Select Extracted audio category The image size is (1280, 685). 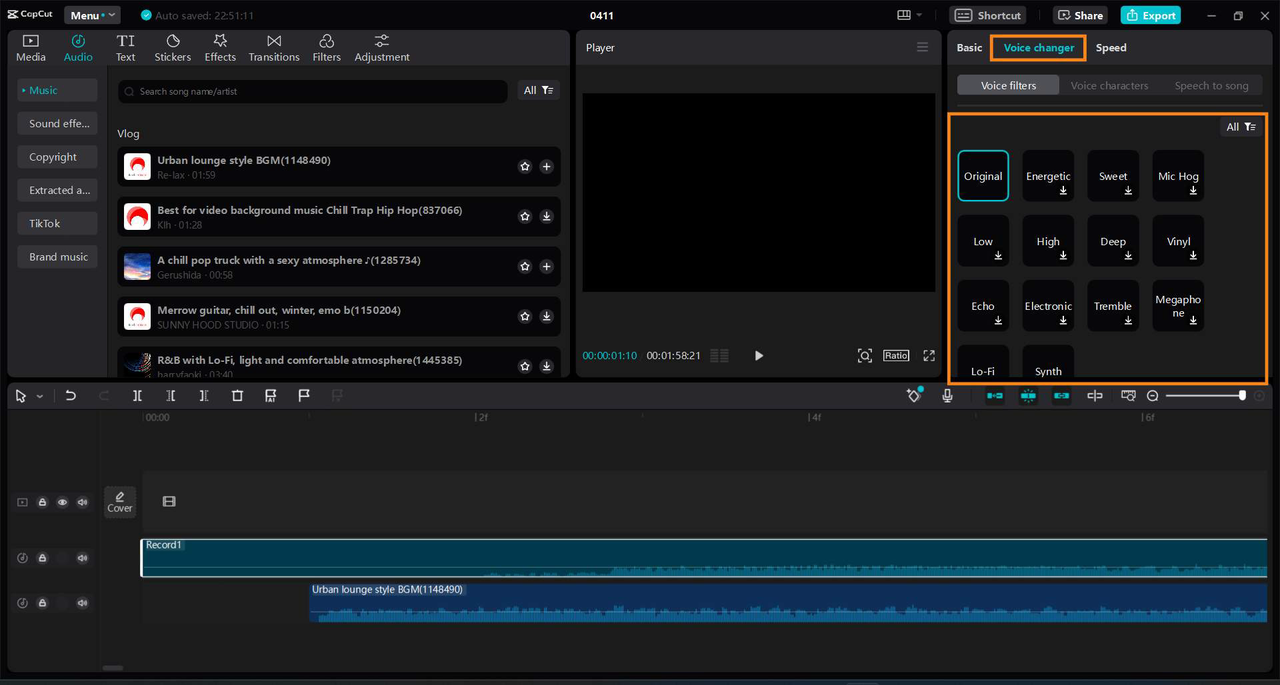[57, 190]
